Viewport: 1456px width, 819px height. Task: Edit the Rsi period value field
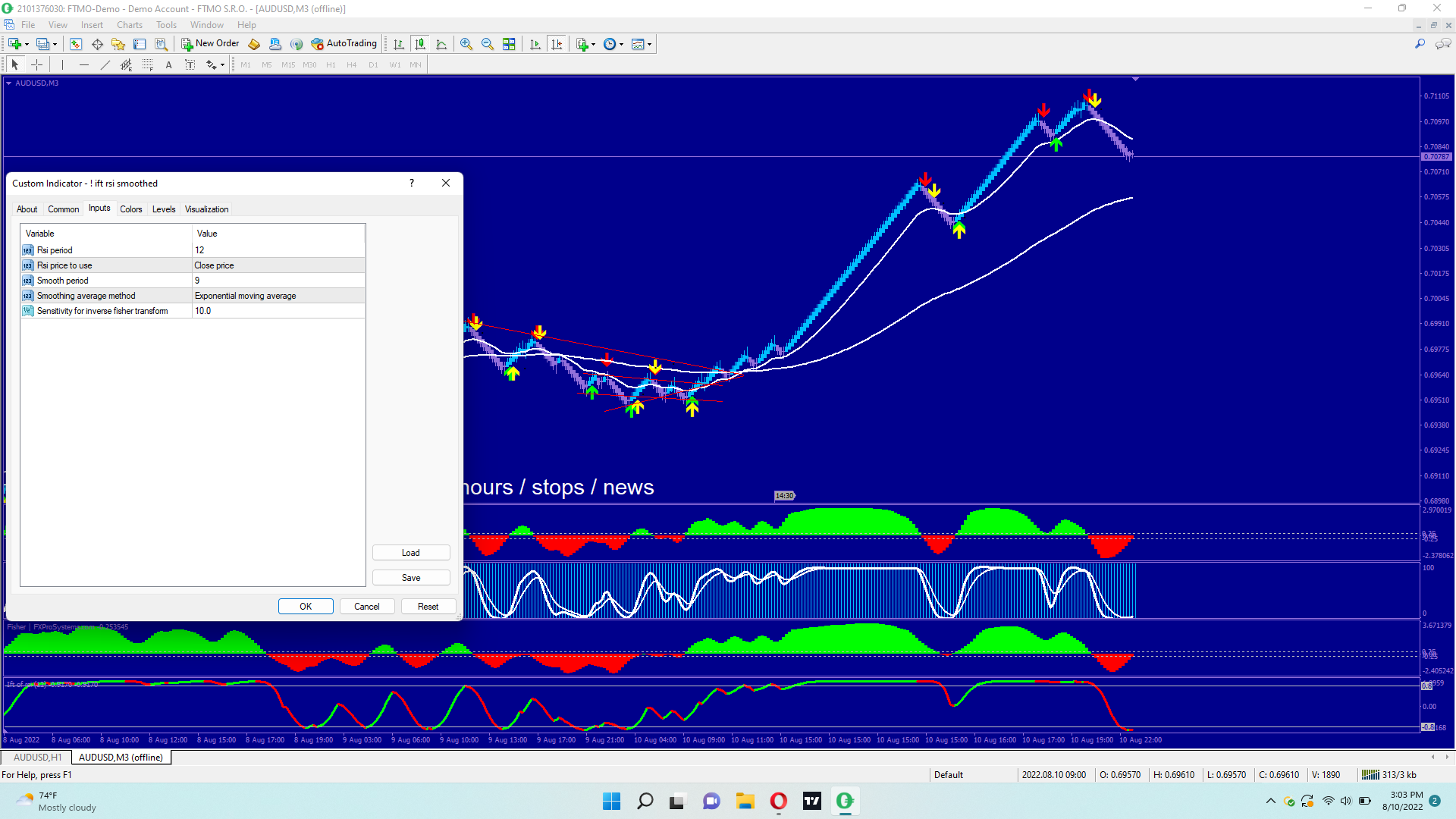(x=278, y=250)
